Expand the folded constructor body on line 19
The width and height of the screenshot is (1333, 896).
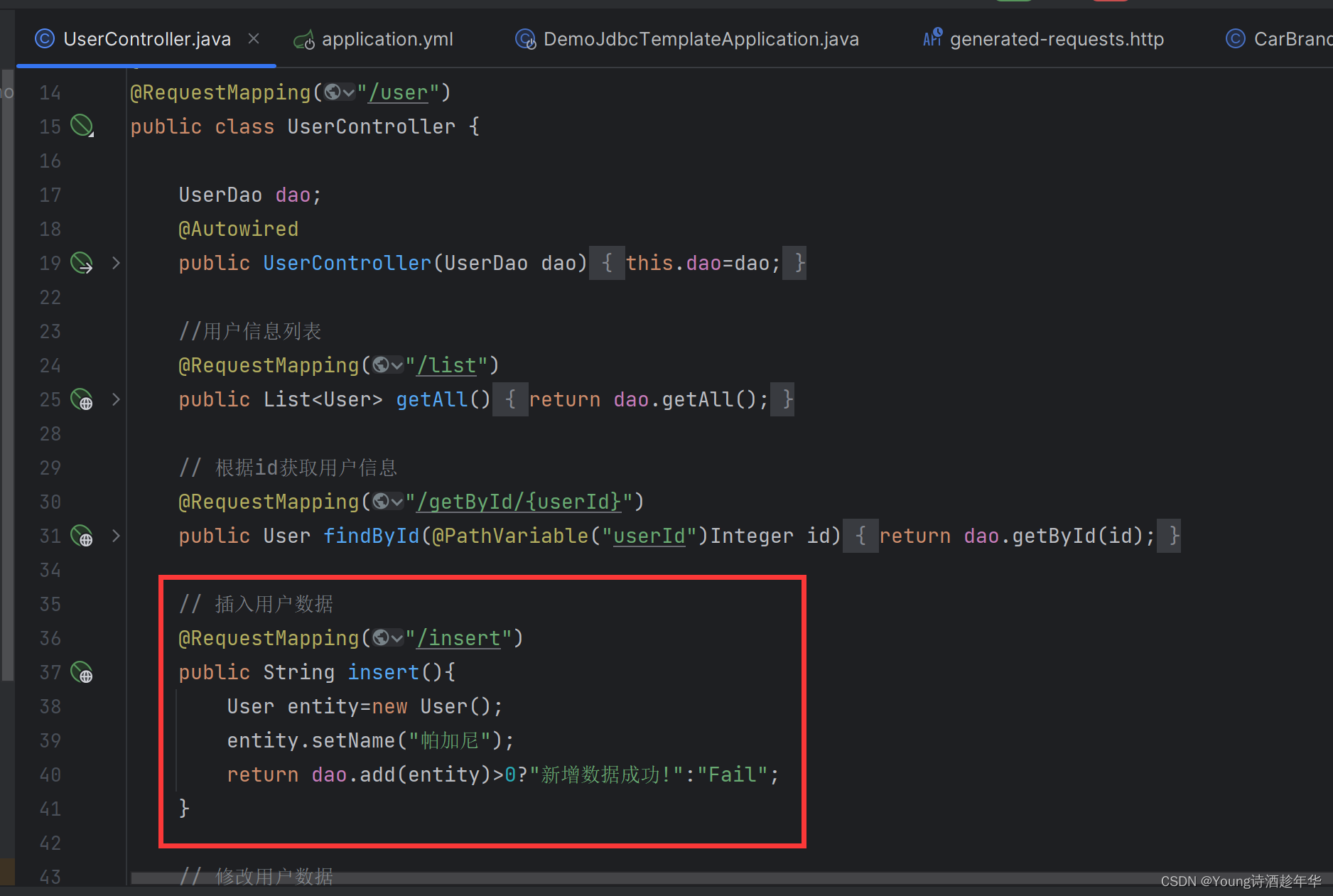click(116, 263)
